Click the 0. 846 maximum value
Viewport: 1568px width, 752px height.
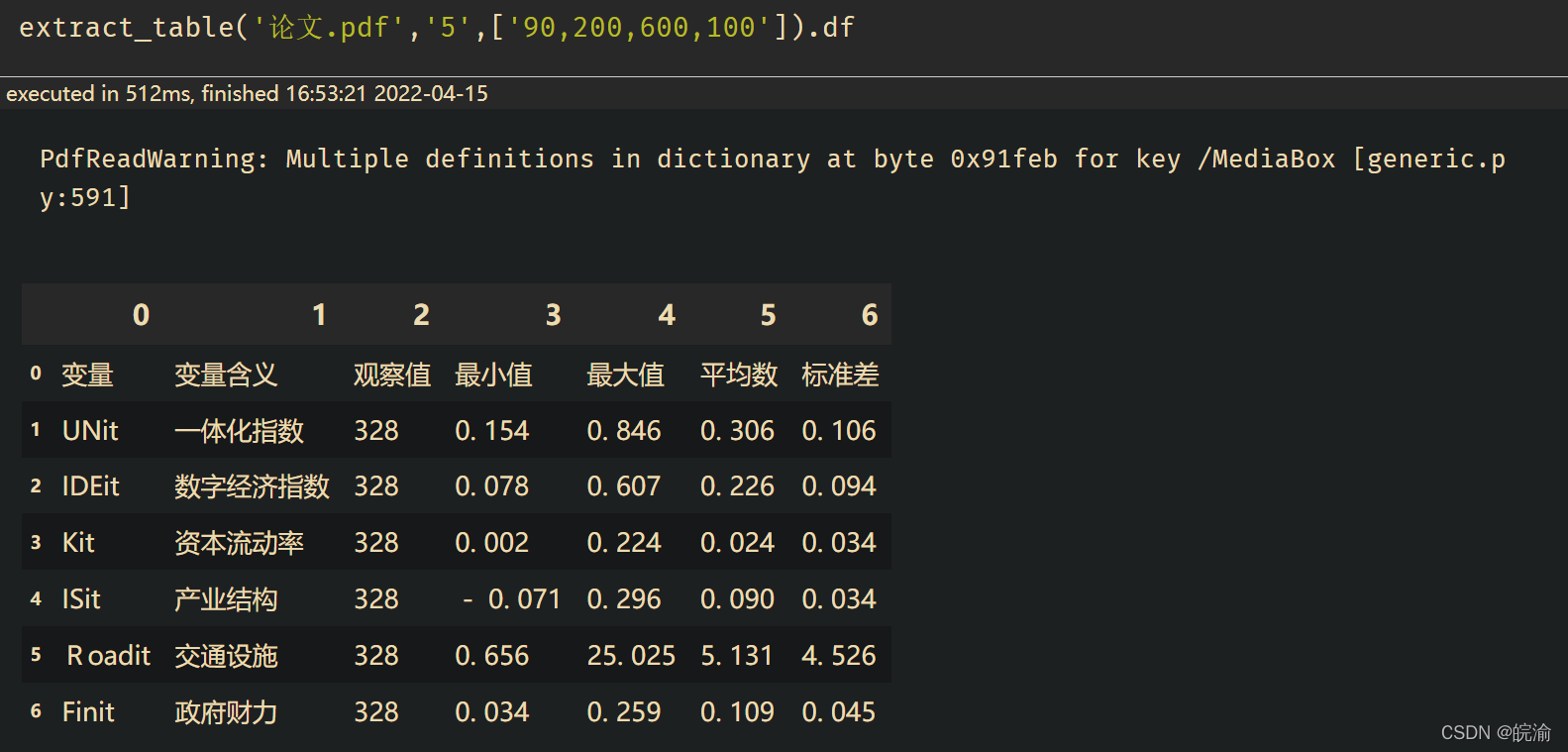[x=624, y=430]
